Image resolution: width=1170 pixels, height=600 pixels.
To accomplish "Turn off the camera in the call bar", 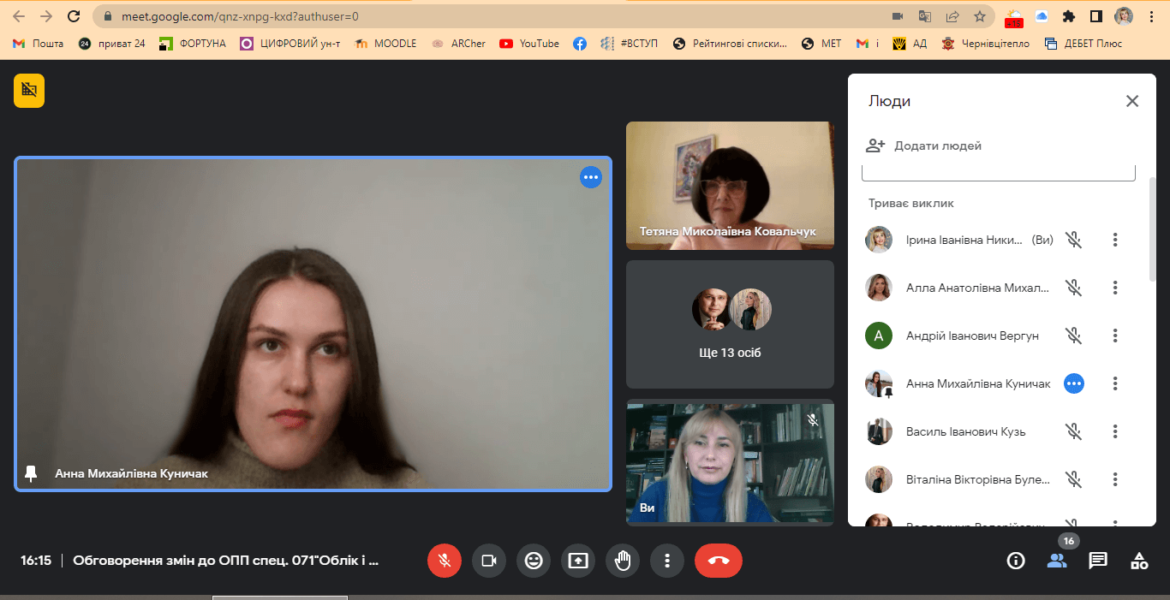I will click(489, 560).
